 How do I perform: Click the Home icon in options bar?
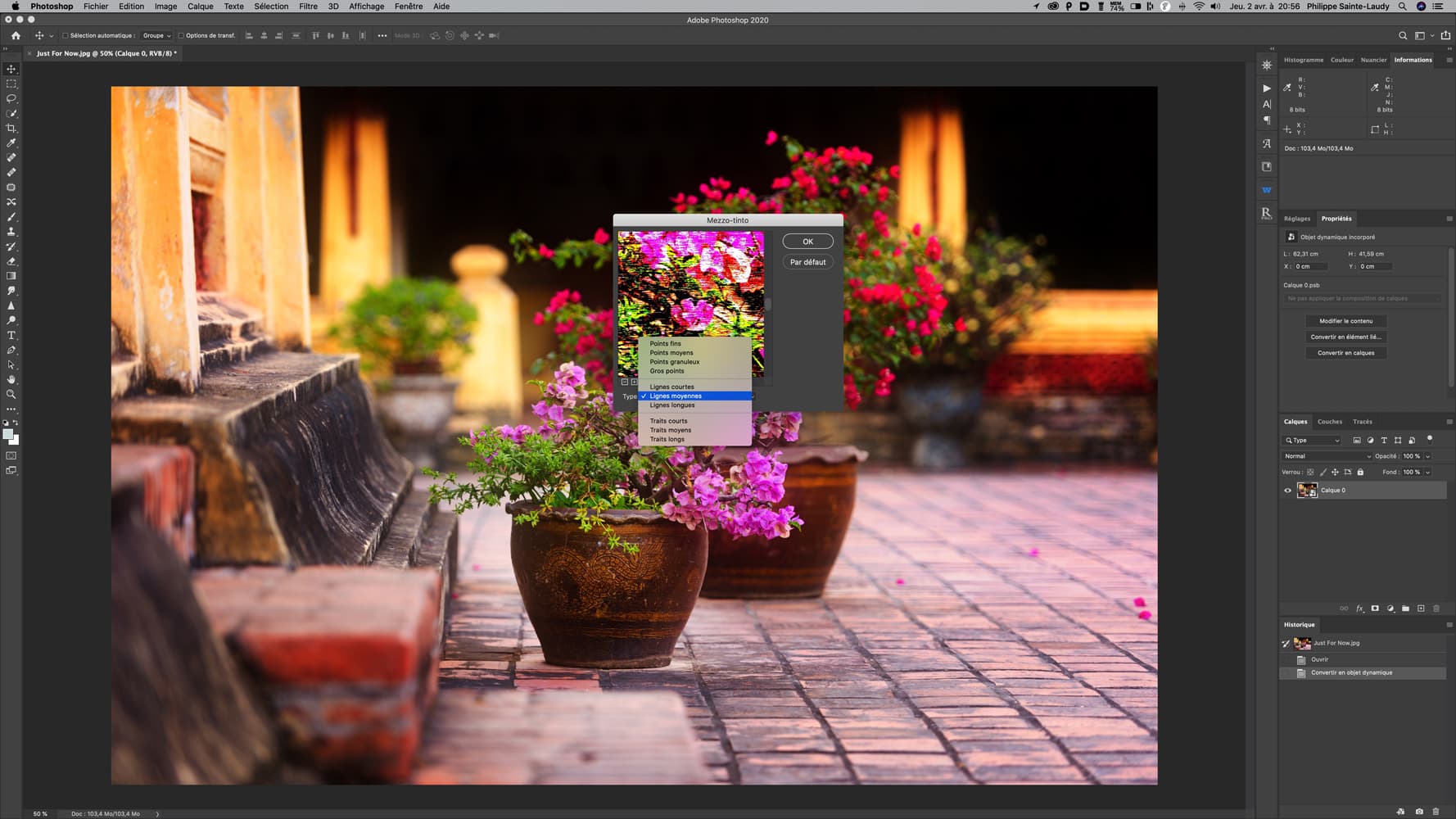coord(16,35)
